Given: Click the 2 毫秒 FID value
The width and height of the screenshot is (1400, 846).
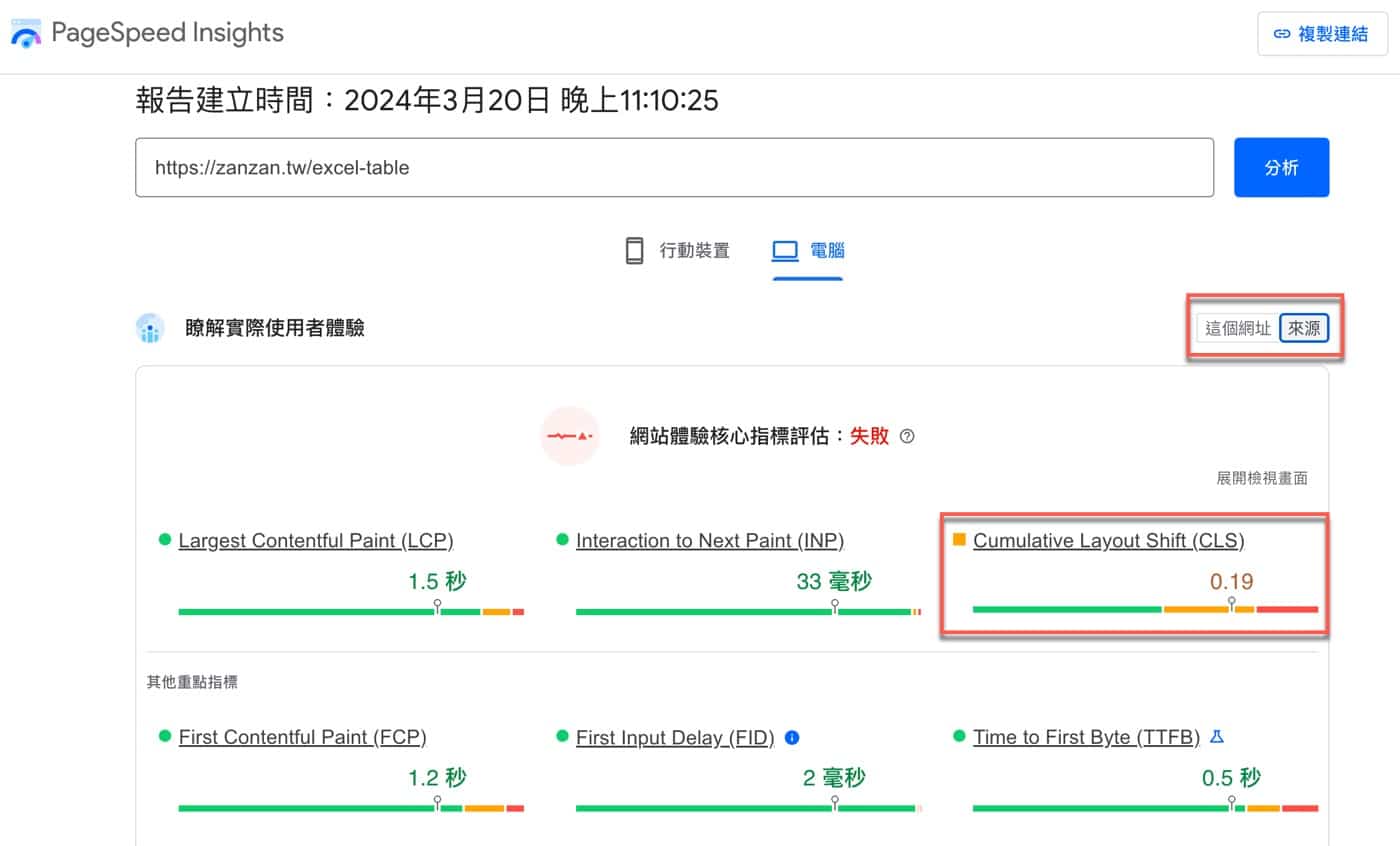Looking at the screenshot, I should click(834, 778).
